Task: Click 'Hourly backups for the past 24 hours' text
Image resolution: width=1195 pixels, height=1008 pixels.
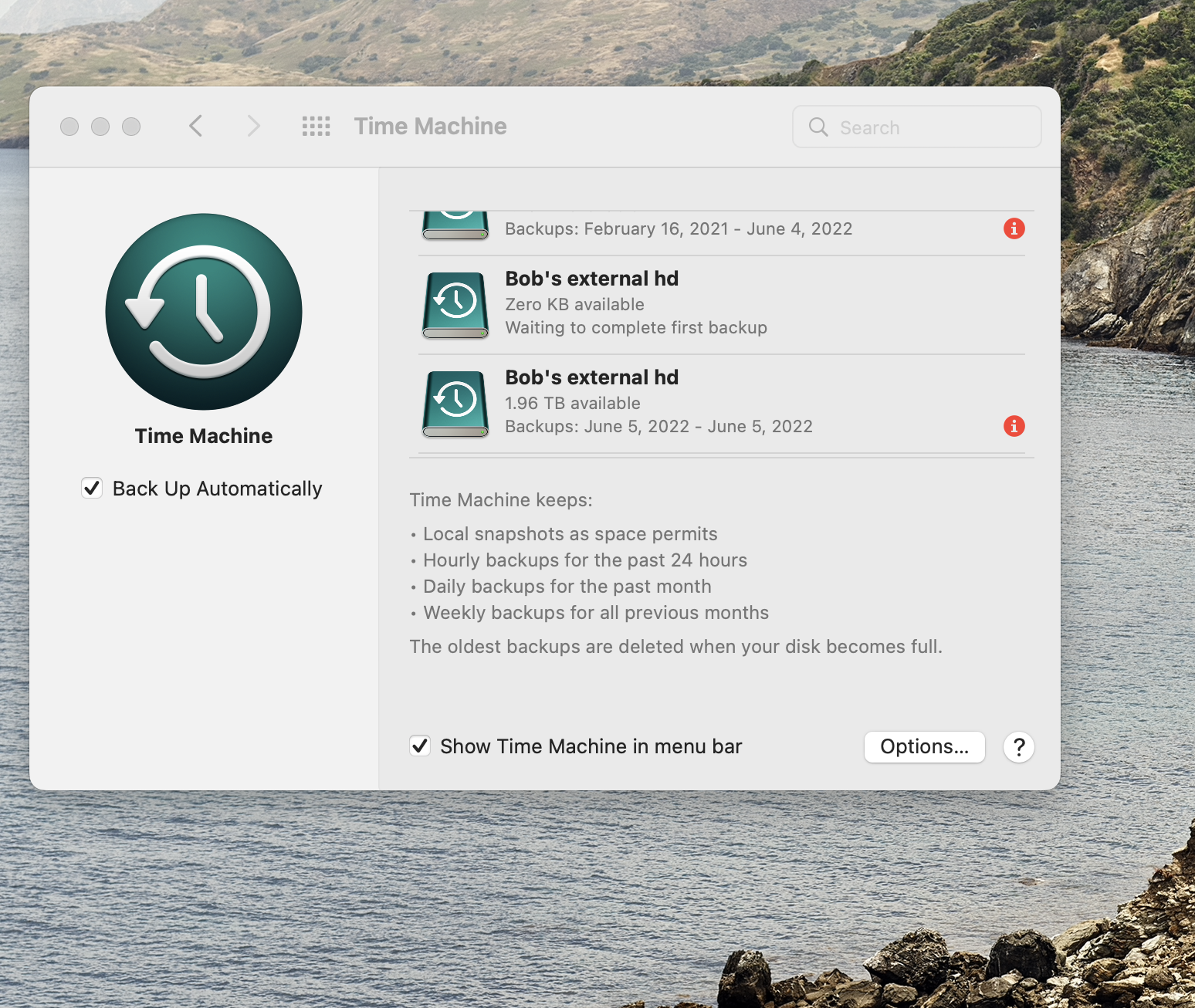Action: click(585, 560)
